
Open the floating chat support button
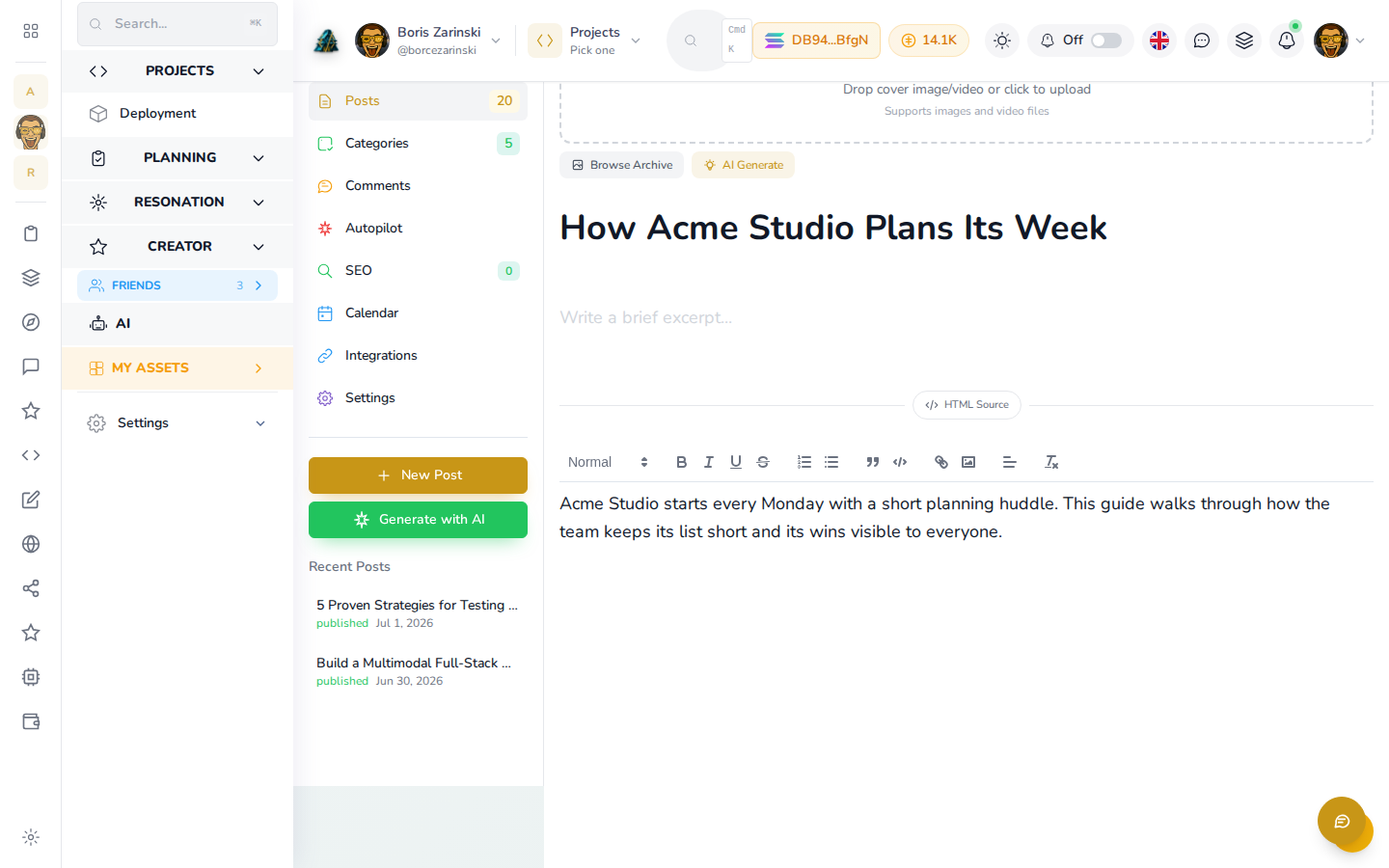1342,822
